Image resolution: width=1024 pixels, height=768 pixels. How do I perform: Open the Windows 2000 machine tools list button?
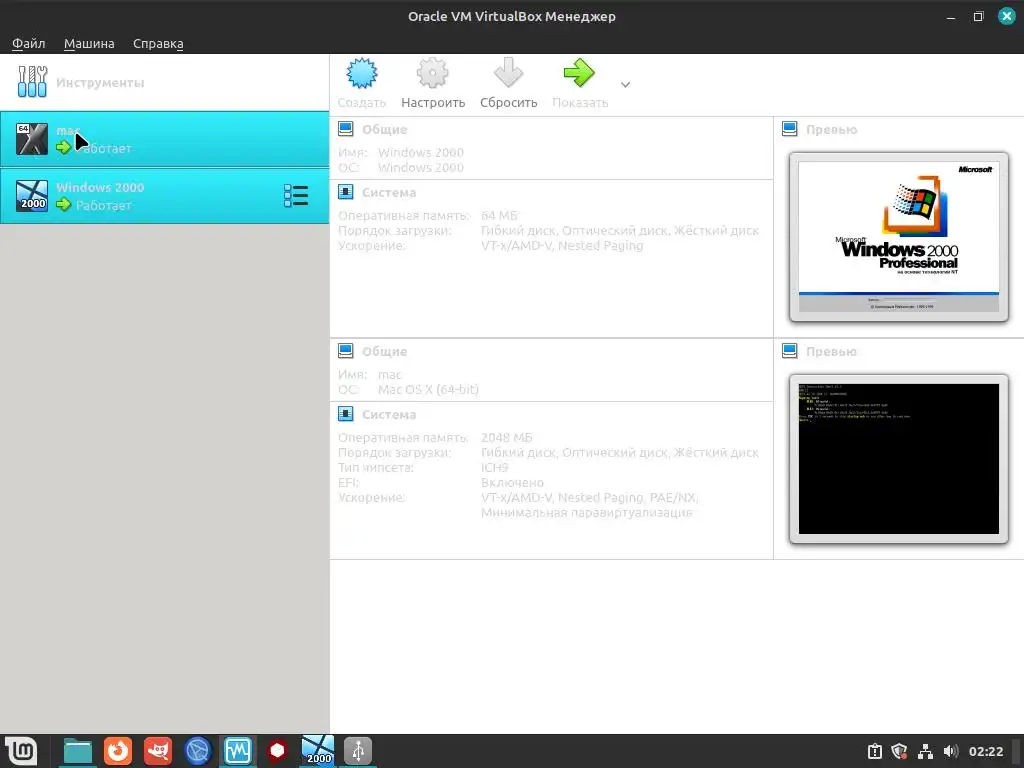coord(296,196)
